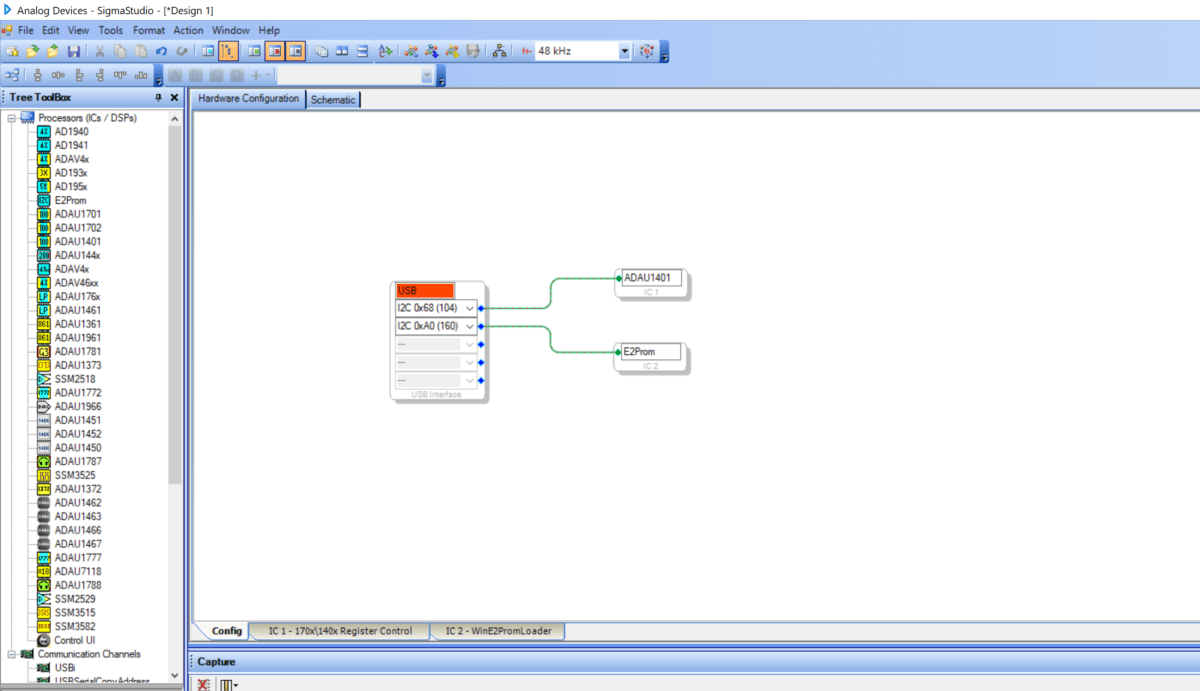Select E2Prom item in Tree ToolBox
This screenshot has height=691, width=1200.
click(70, 200)
